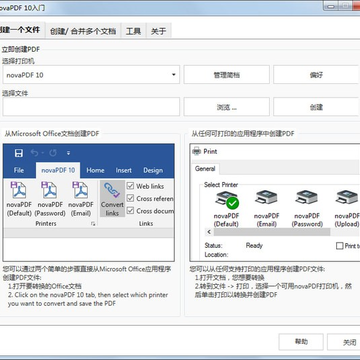Click the Home ribbon tab

click(95, 170)
